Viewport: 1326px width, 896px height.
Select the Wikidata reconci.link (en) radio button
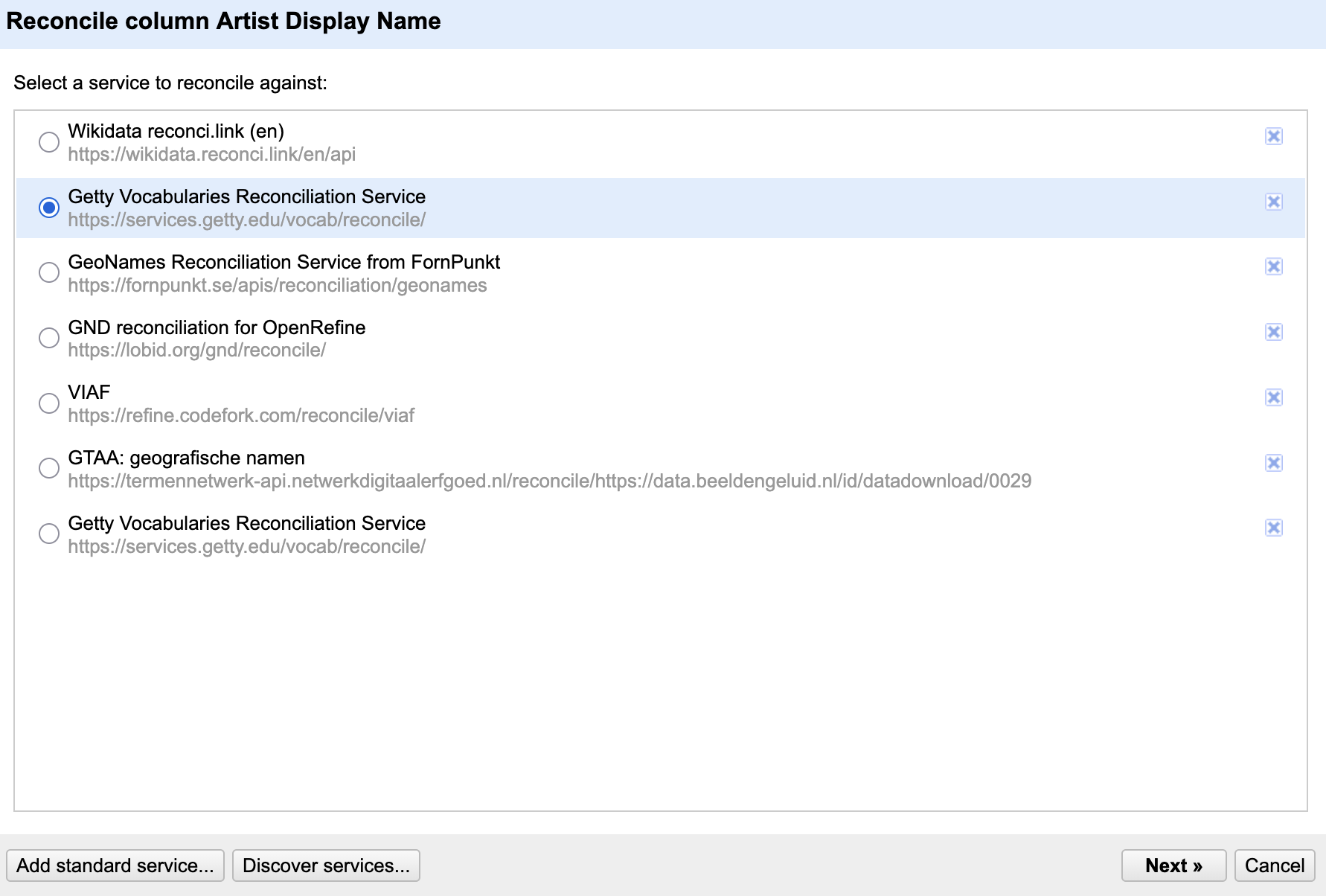(49, 142)
